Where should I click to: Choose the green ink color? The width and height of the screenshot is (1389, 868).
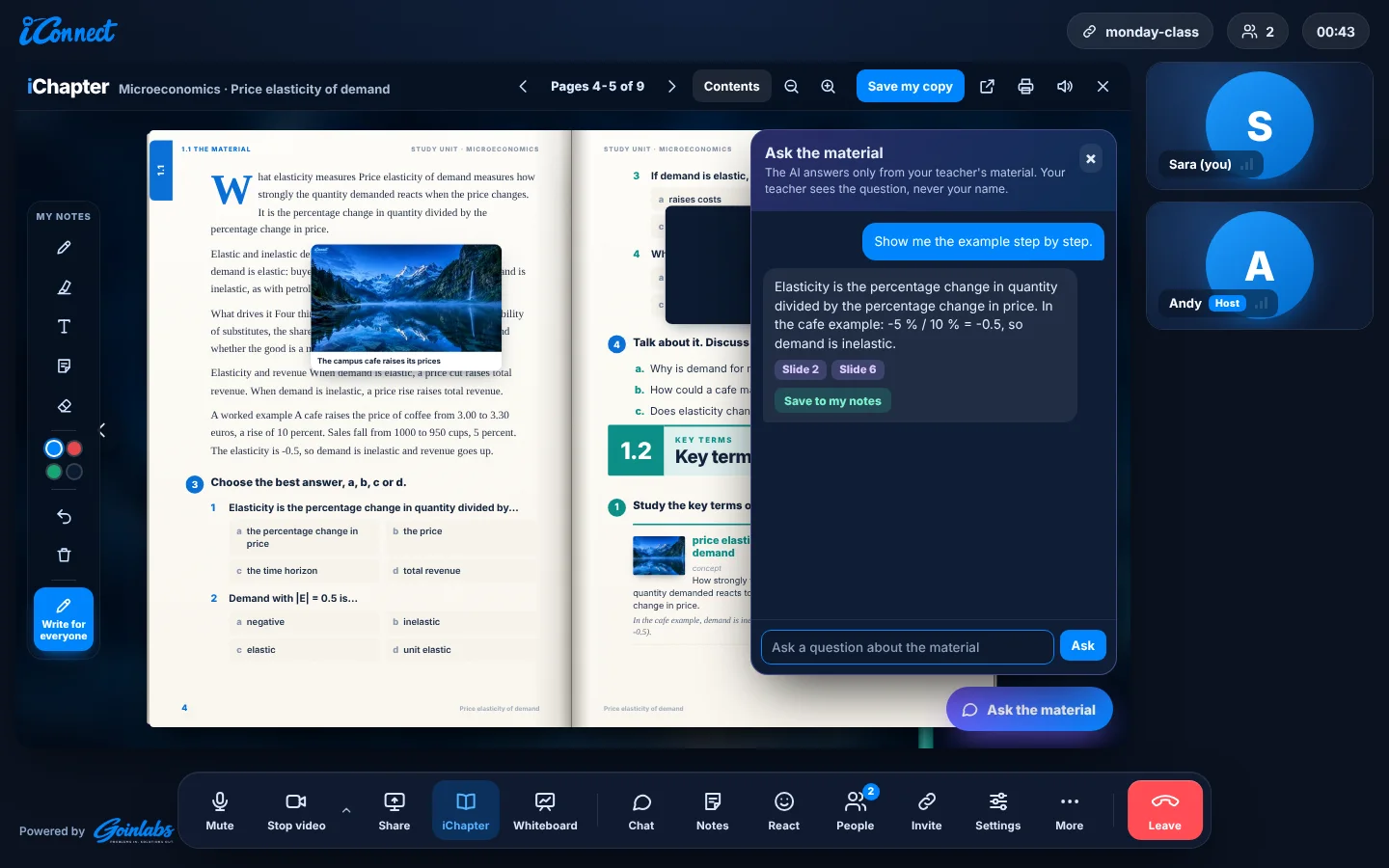click(54, 472)
